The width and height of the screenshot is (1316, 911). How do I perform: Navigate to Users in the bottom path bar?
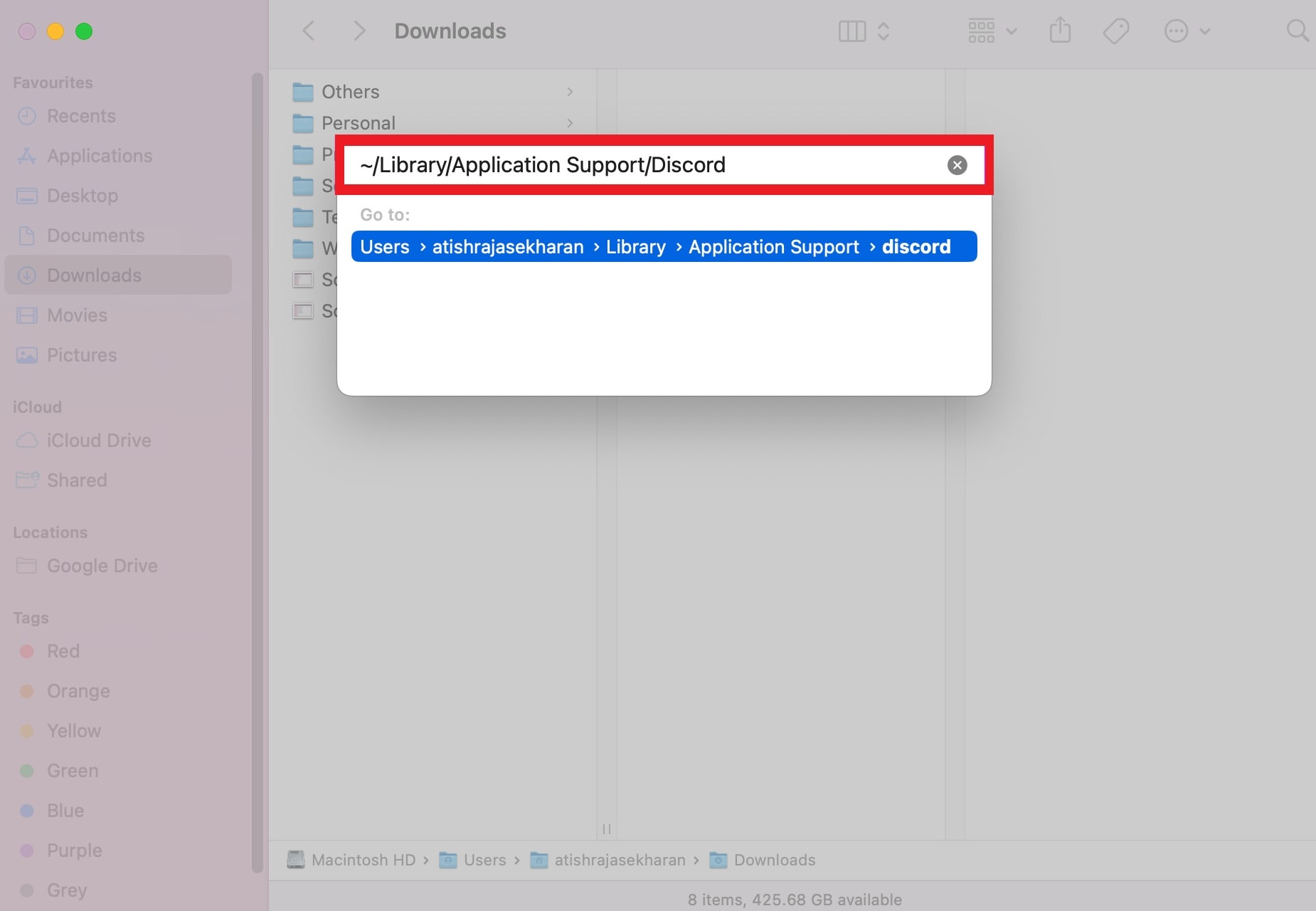(487, 860)
